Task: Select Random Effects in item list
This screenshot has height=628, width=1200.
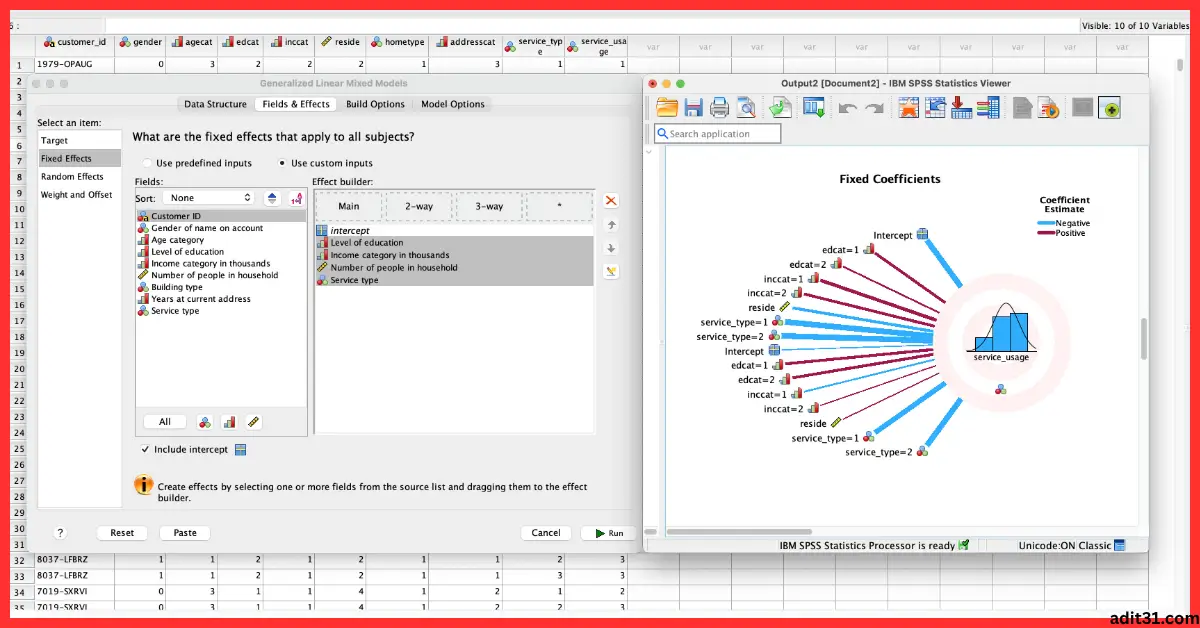Action: [79, 177]
